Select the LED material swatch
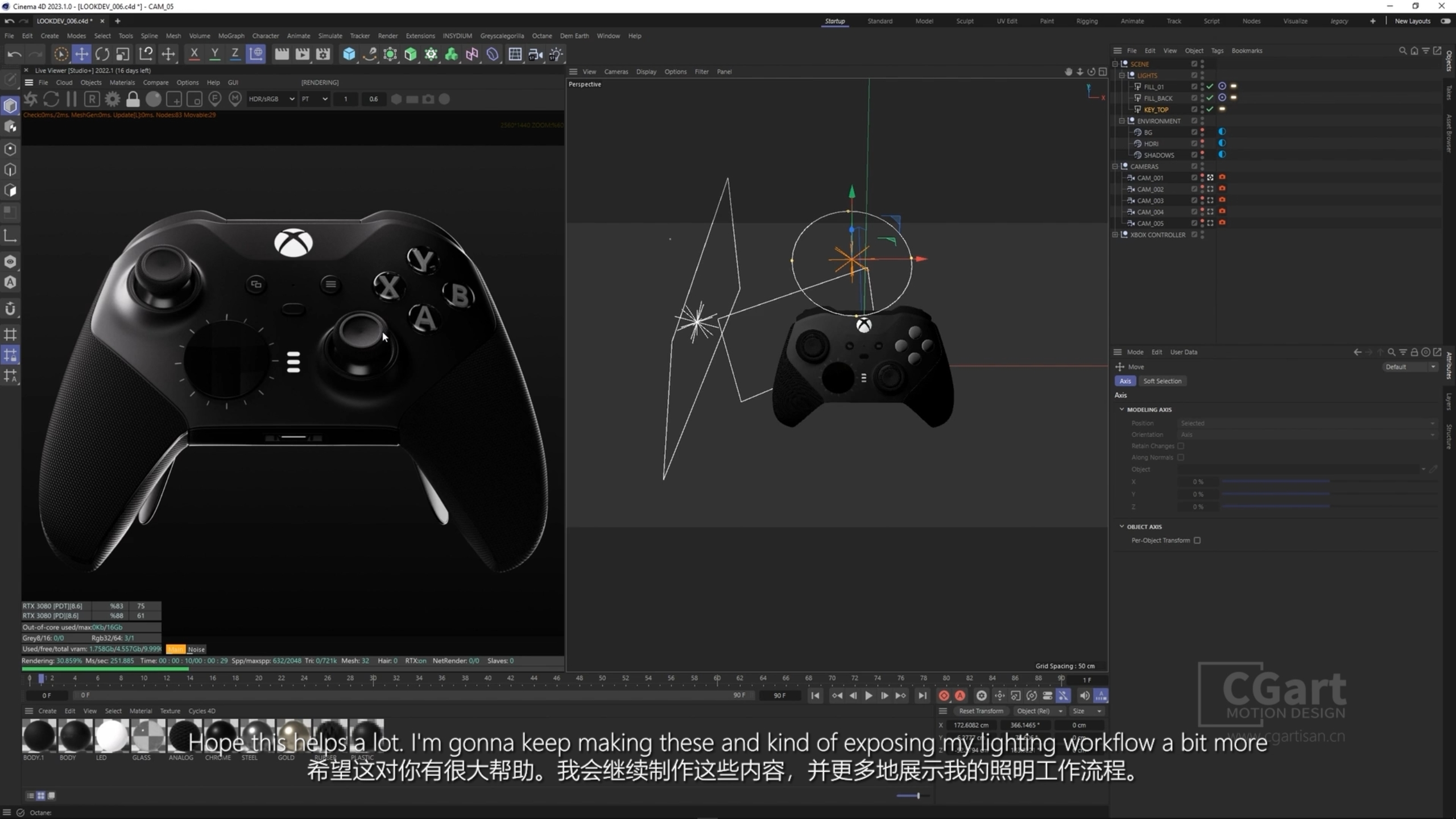1456x819 pixels. click(x=111, y=736)
